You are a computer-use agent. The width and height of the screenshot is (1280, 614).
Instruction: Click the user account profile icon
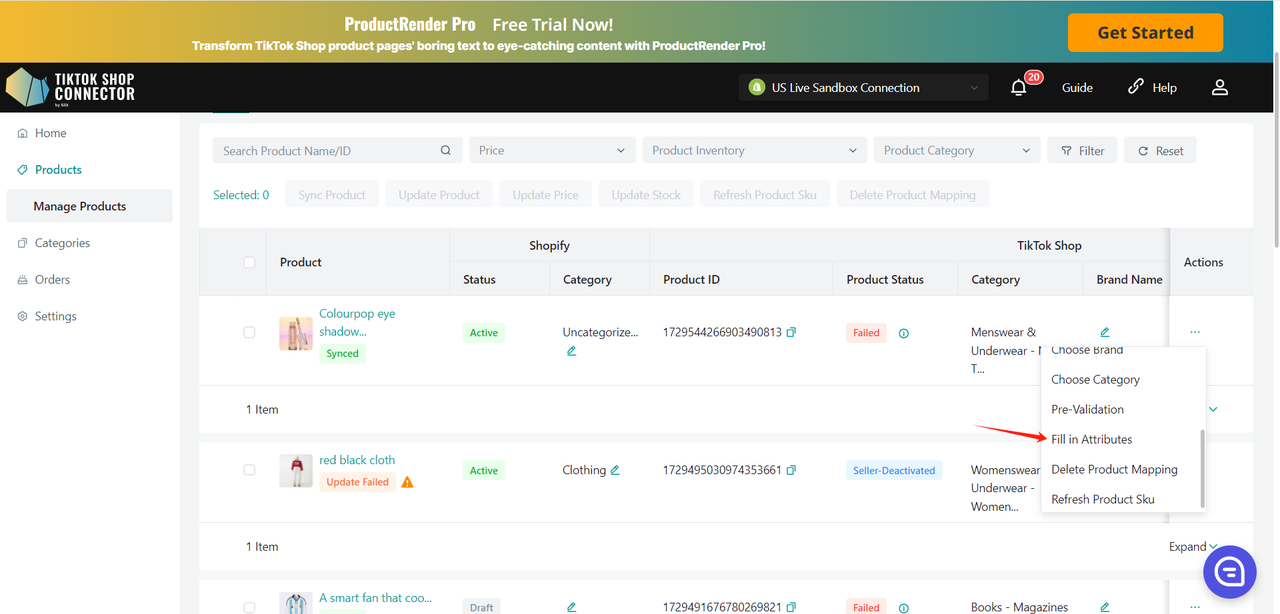(1219, 88)
